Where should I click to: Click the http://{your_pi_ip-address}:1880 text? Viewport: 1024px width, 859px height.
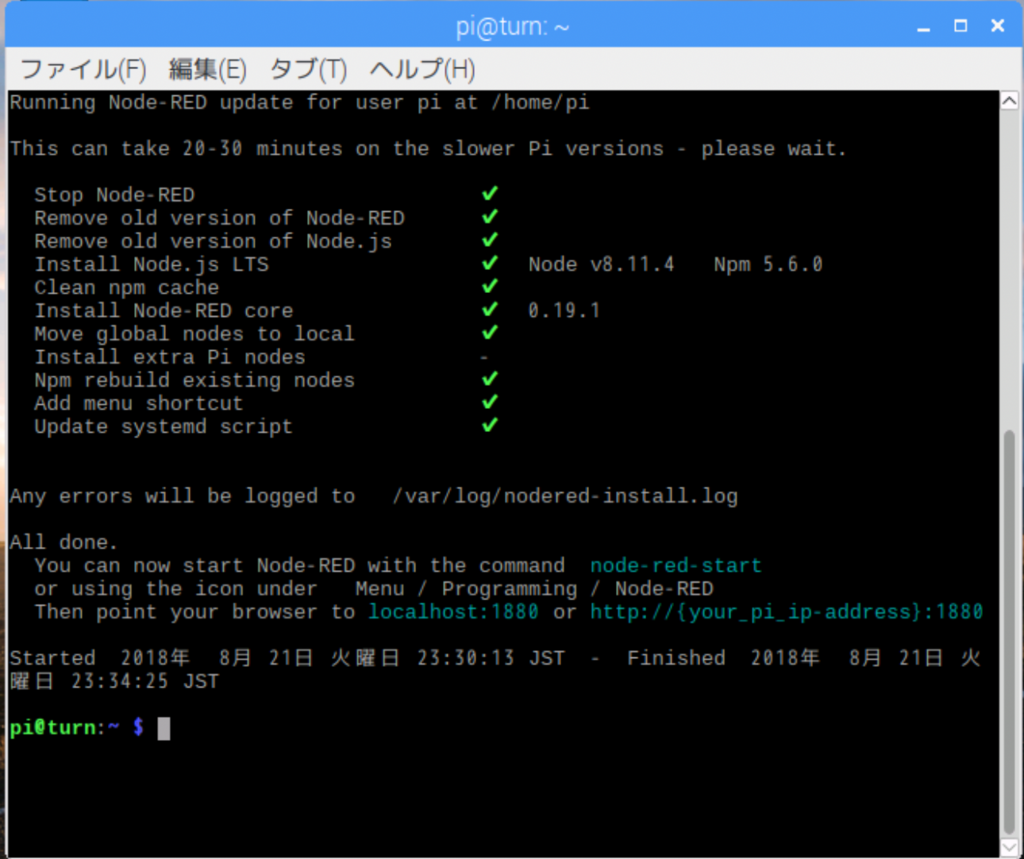click(786, 611)
